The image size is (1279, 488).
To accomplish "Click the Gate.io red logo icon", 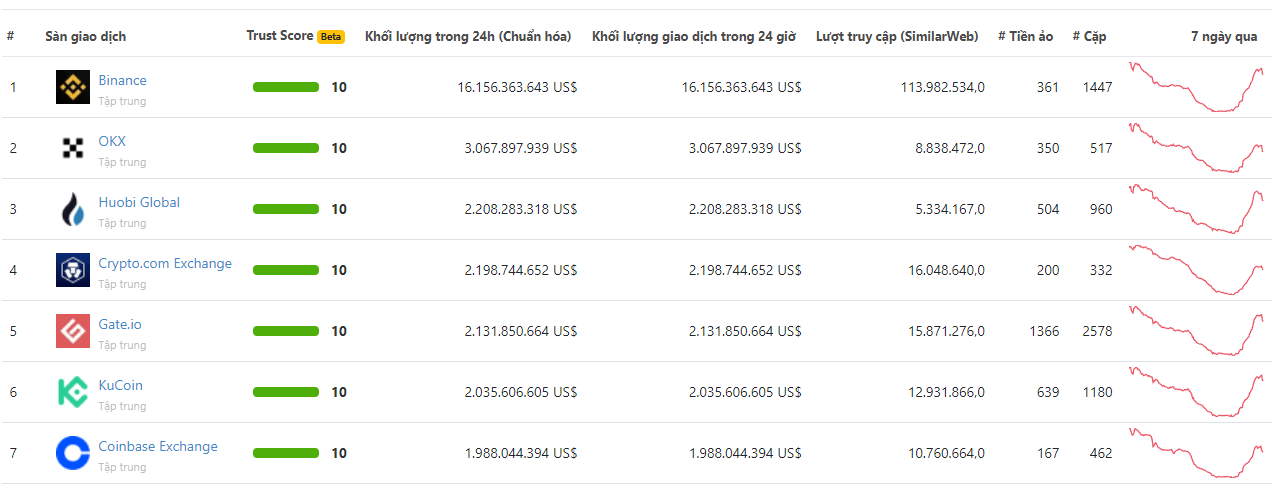I will [73, 332].
